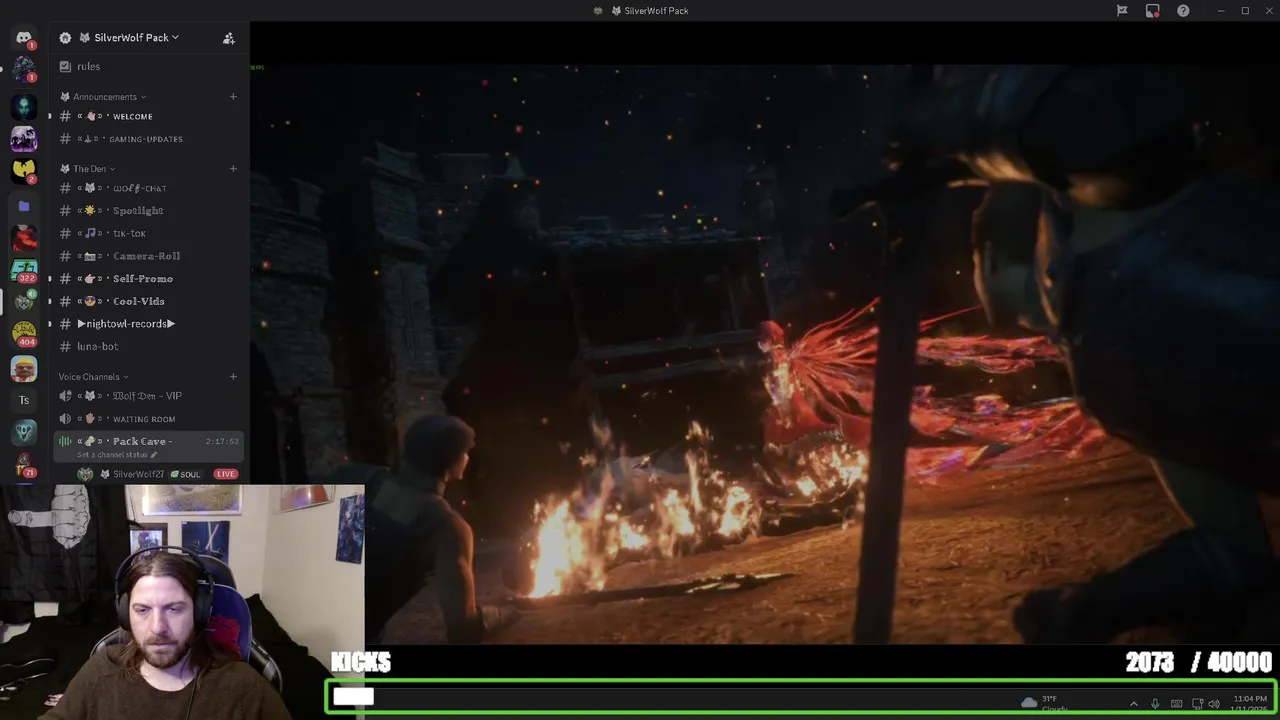Open the server icon with 71 badge
1280x720 pixels.
click(24, 464)
